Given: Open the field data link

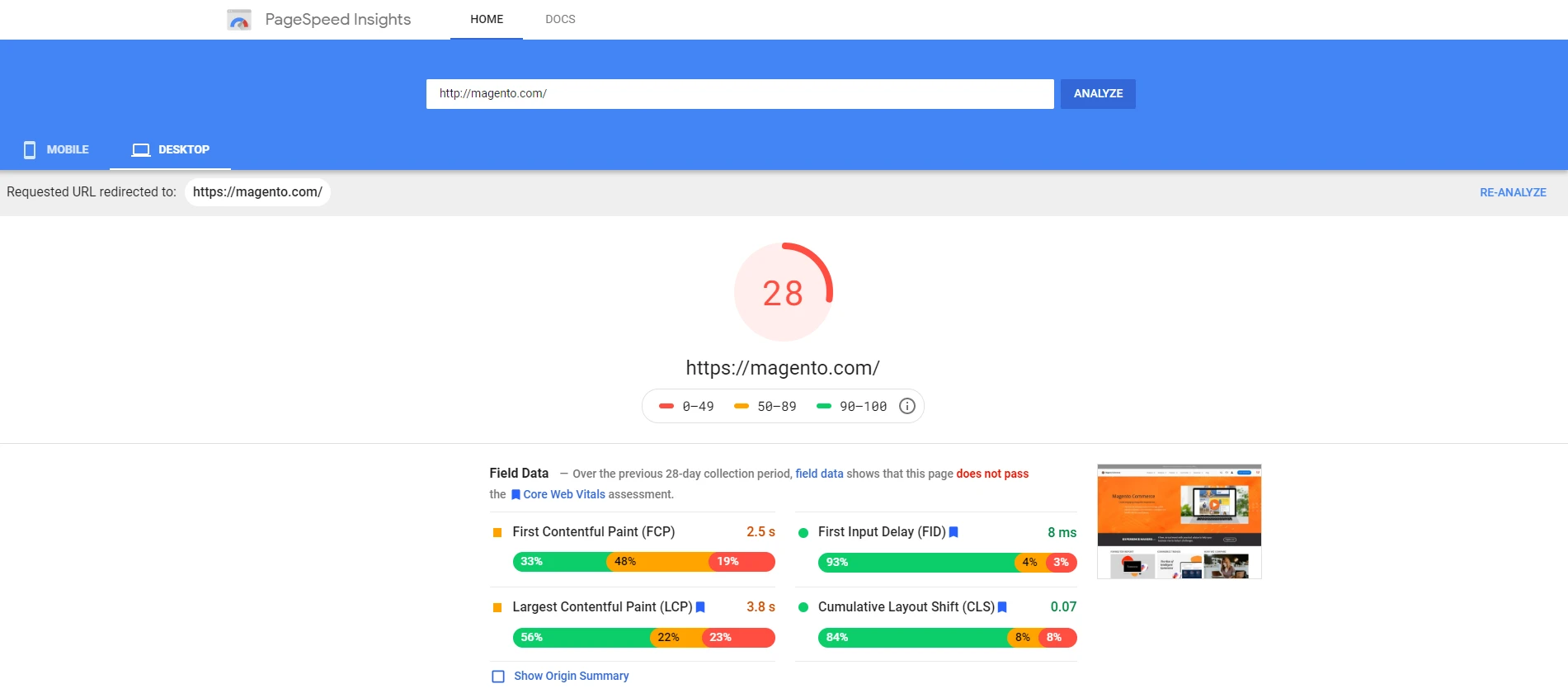Looking at the screenshot, I should click(819, 474).
